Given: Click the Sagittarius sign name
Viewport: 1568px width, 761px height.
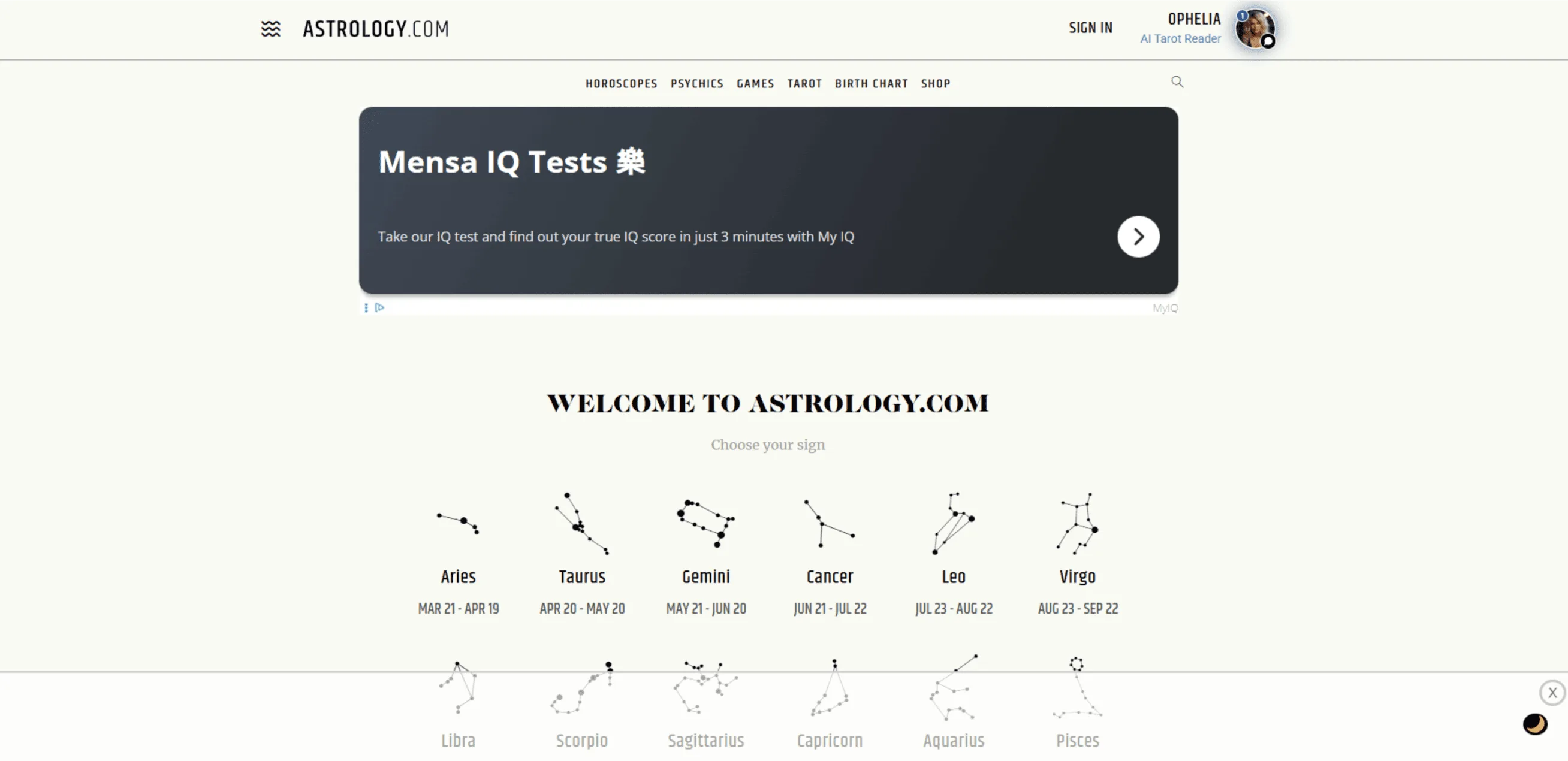Looking at the screenshot, I should (705, 741).
